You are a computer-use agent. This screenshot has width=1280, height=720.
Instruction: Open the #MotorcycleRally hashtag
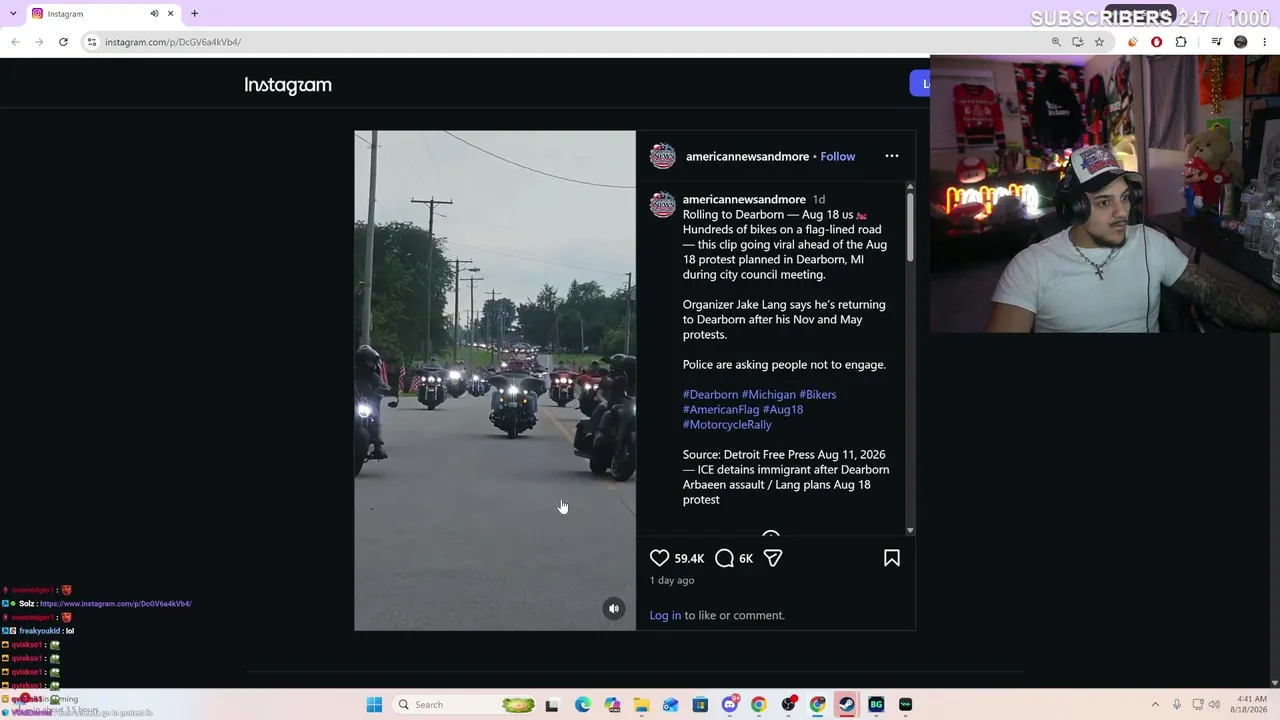pos(727,424)
